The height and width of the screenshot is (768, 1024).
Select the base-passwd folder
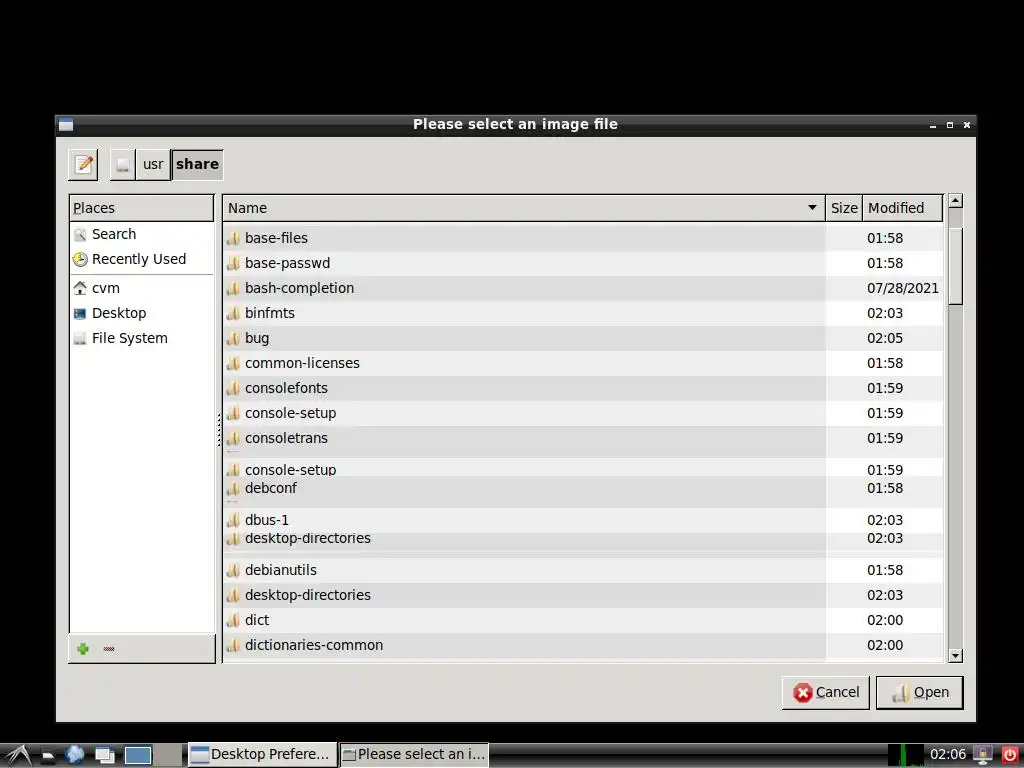tap(583, 263)
